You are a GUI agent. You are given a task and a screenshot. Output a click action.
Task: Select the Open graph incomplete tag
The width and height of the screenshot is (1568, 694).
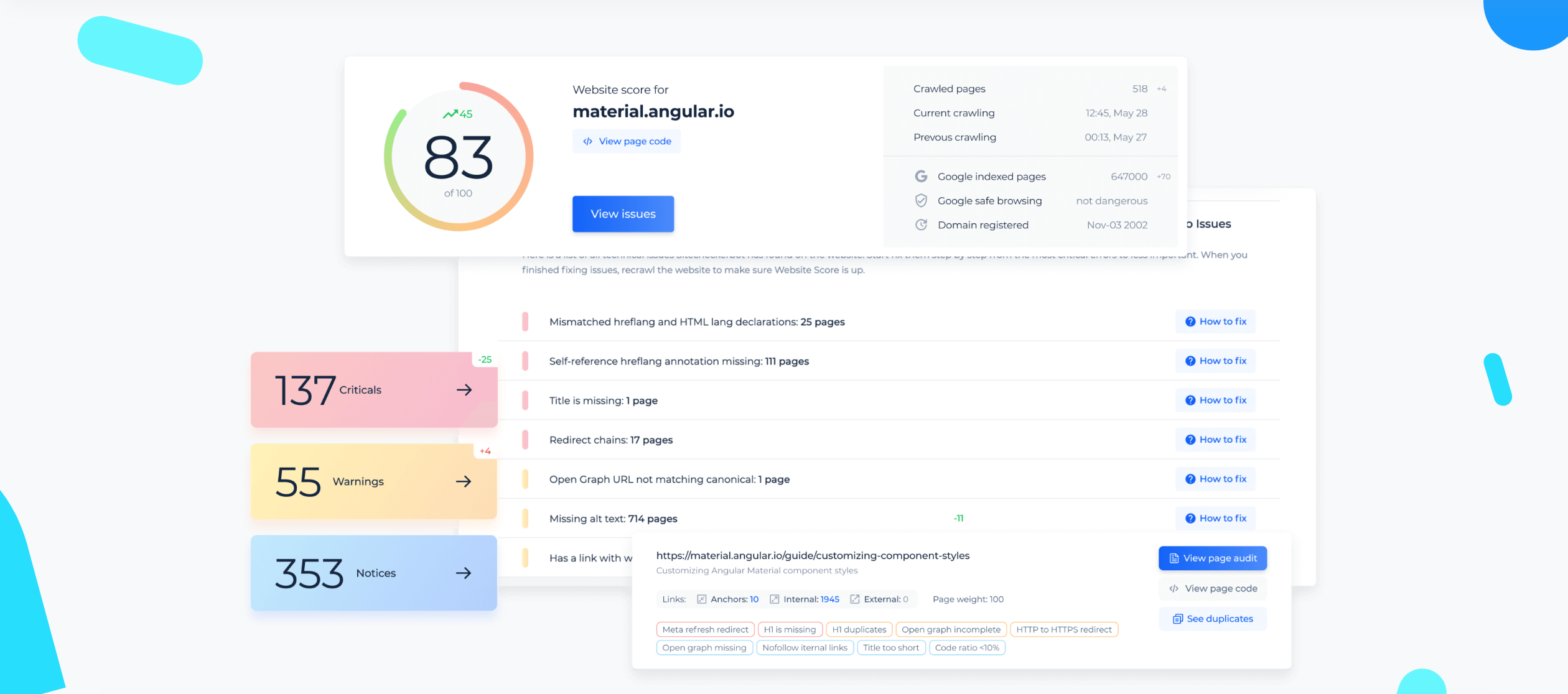coord(951,629)
